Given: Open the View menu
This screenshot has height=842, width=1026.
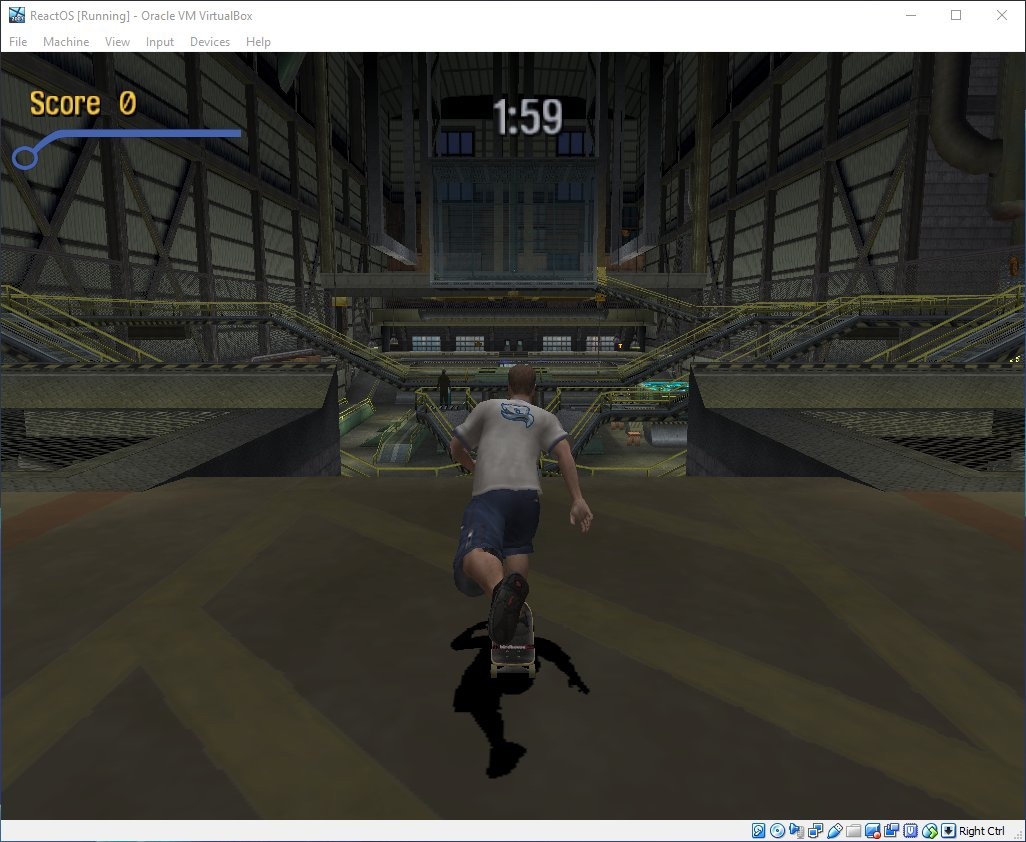Looking at the screenshot, I should click(117, 42).
